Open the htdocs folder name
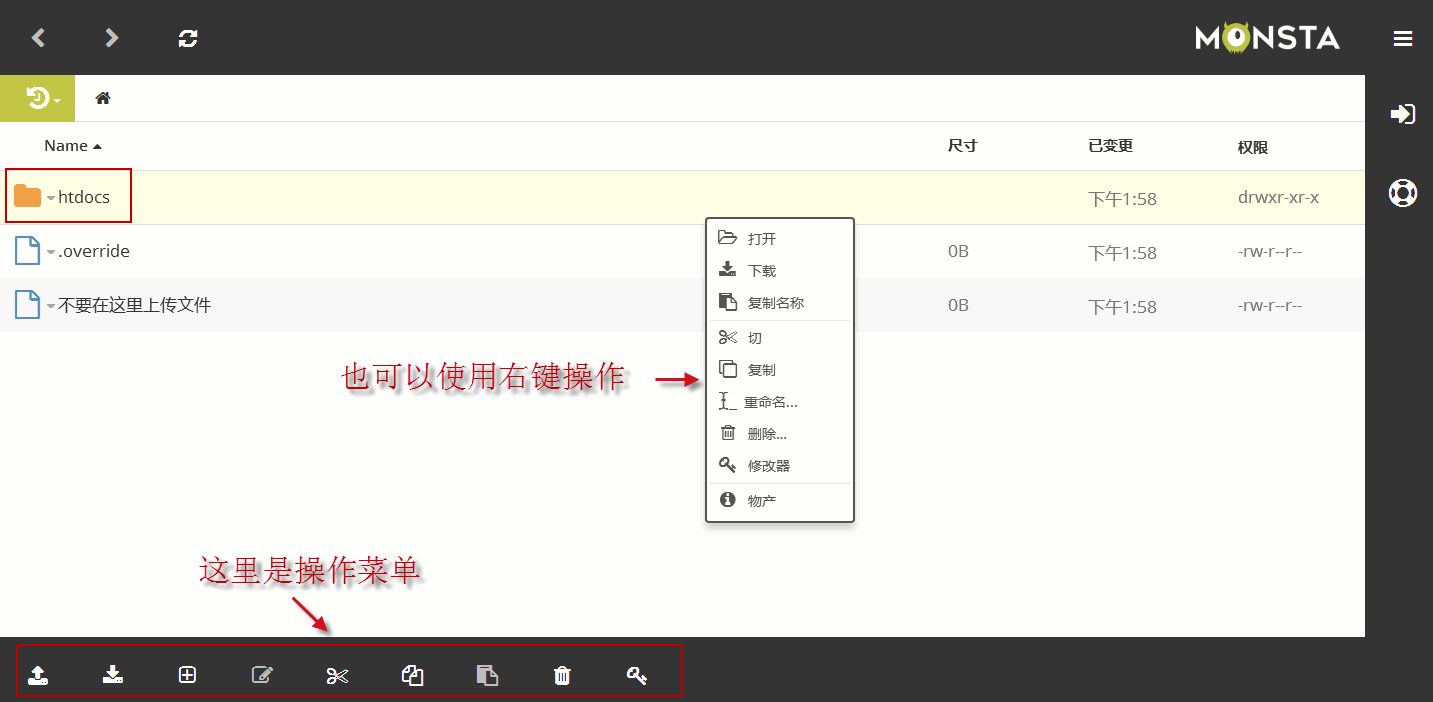The height and width of the screenshot is (702, 1433). [x=84, y=197]
